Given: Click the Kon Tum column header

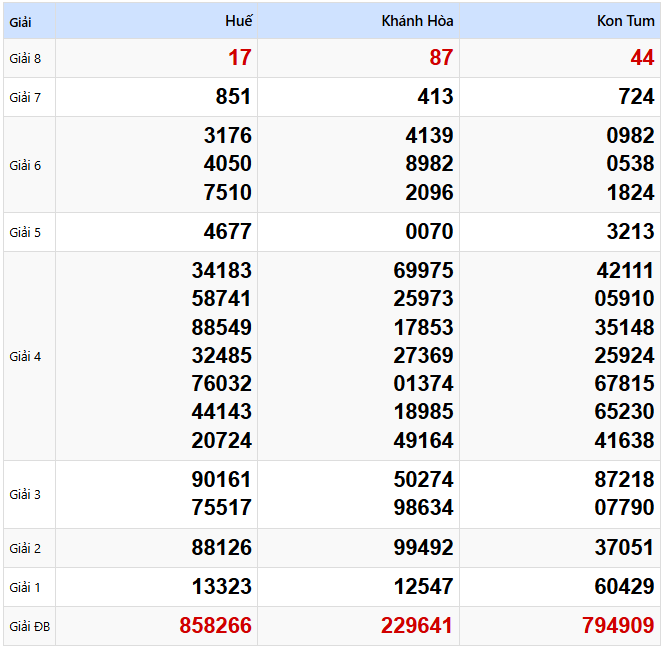Looking at the screenshot, I should coord(625,20).
